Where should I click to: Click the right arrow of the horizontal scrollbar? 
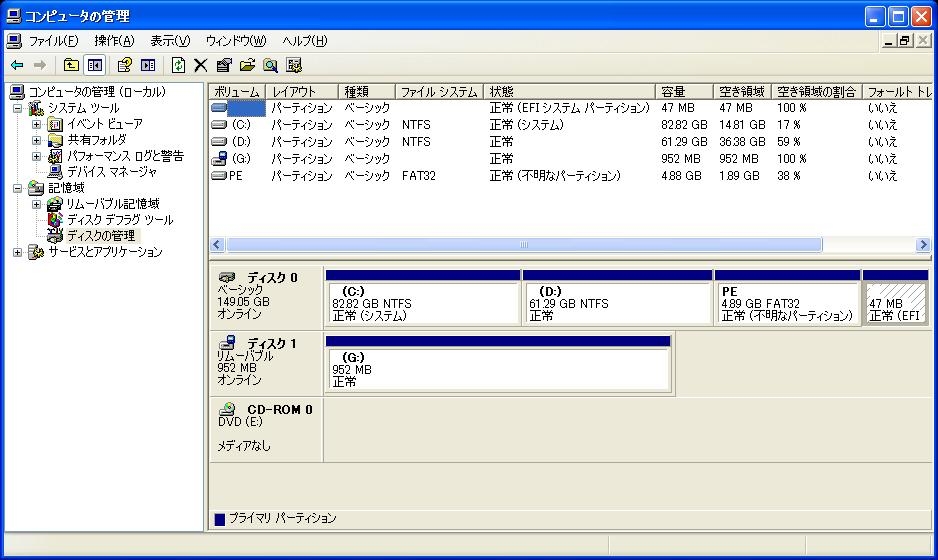pos(923,245)
